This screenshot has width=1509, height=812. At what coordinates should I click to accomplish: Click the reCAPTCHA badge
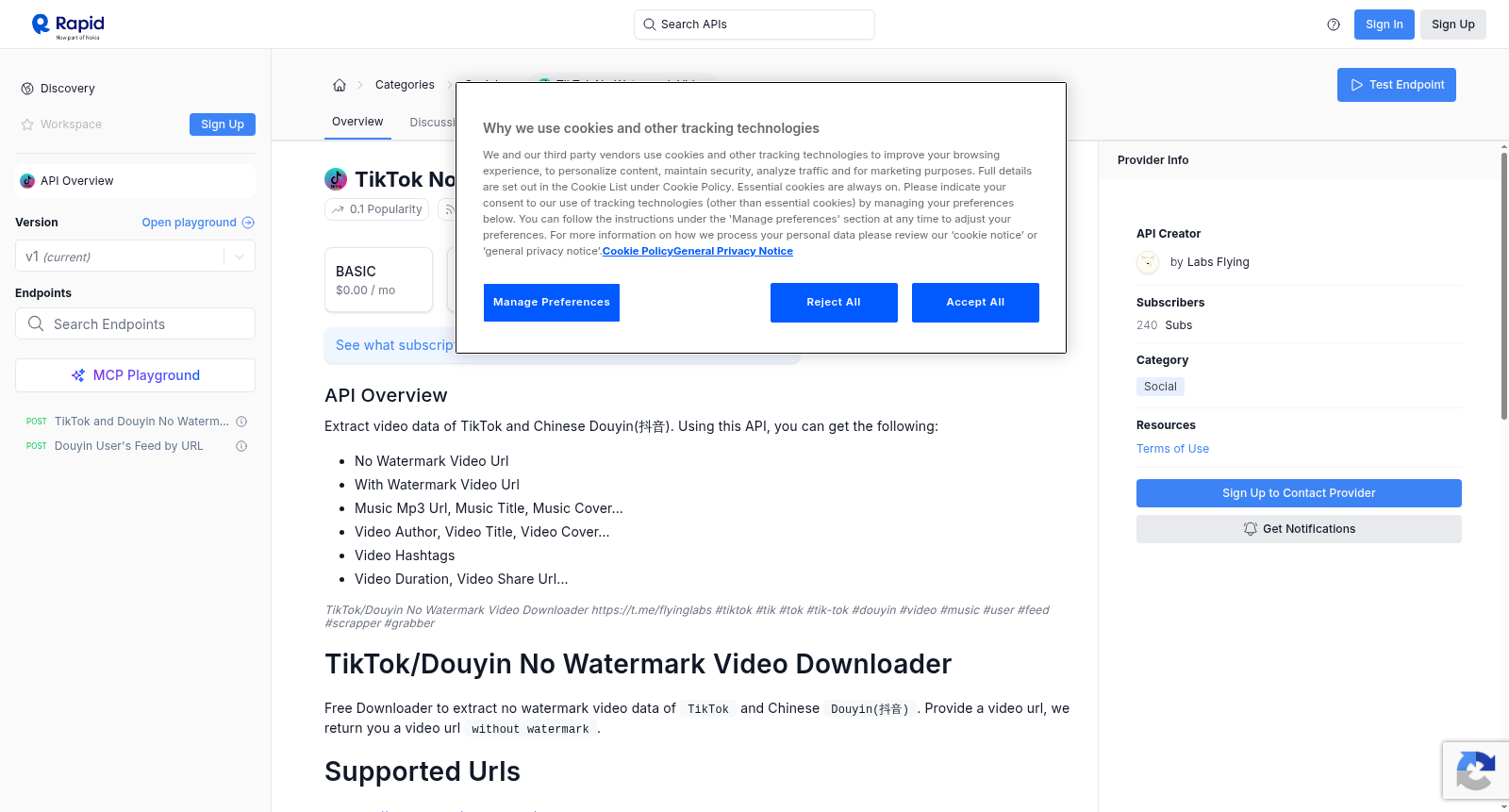[1475, 771]
